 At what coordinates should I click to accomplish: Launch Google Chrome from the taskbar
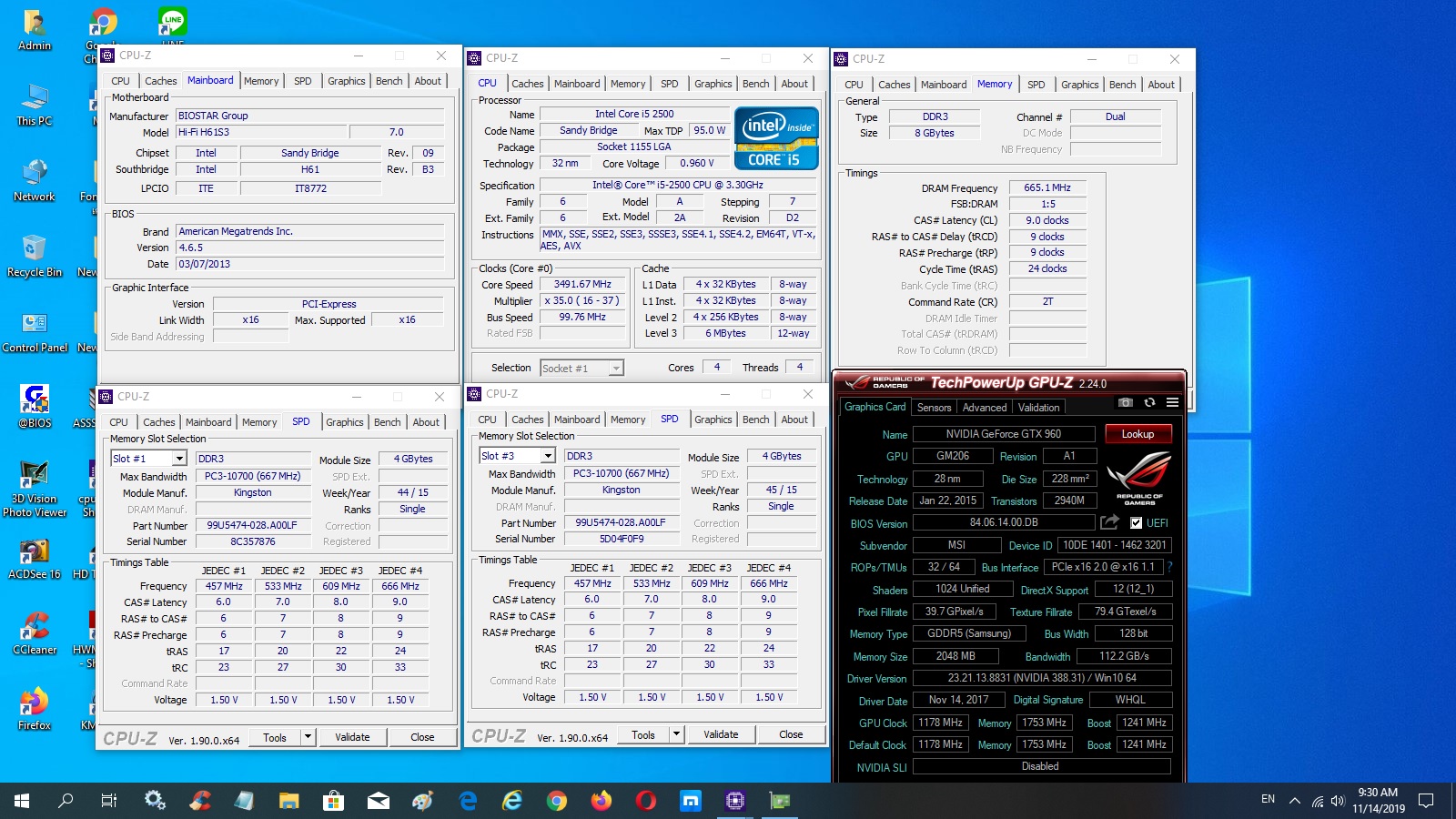pos(557,801)
